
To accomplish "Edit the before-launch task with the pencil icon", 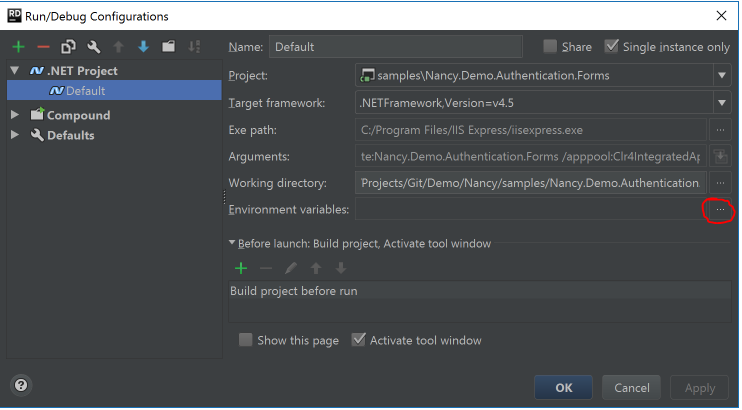I will tap(291, 268).
